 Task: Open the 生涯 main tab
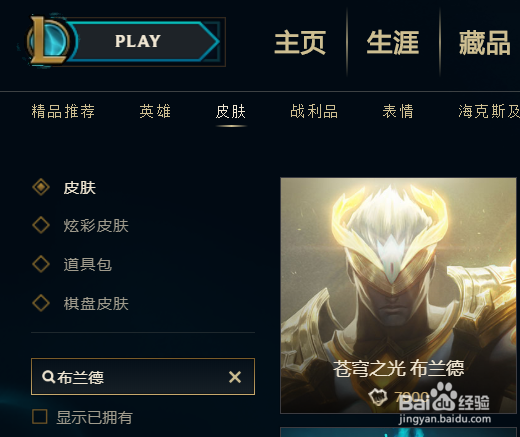393,42
